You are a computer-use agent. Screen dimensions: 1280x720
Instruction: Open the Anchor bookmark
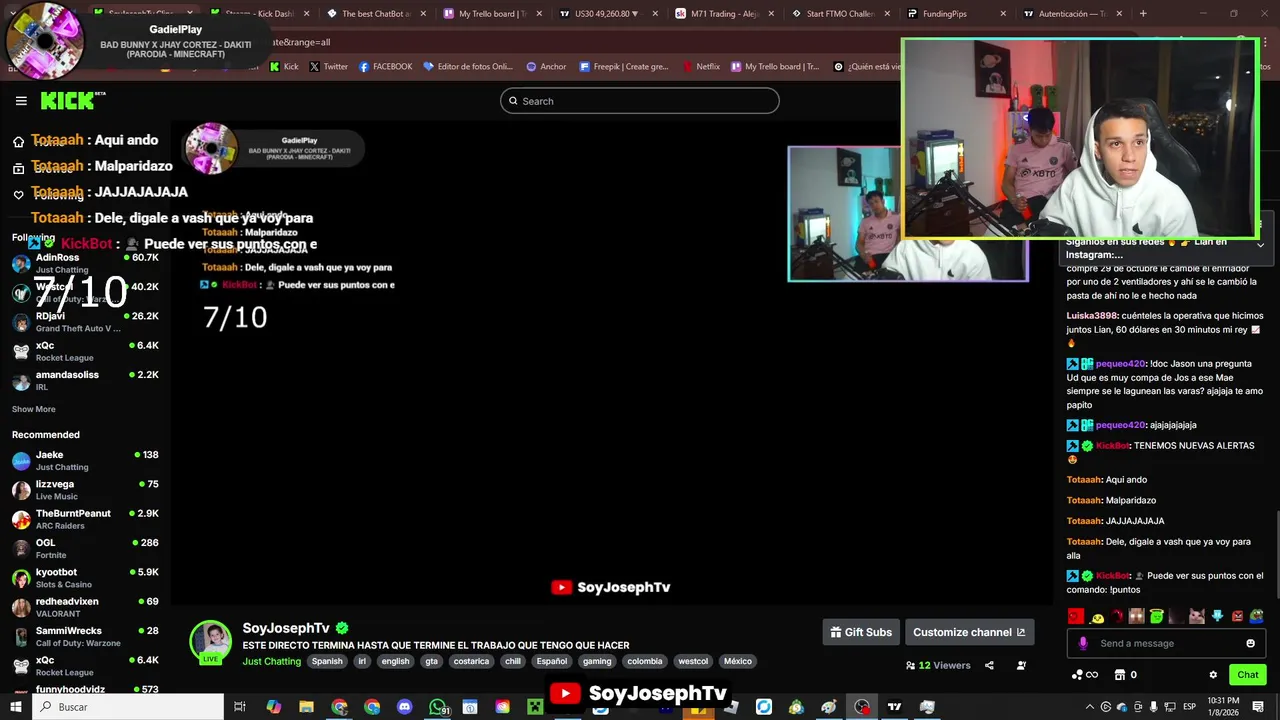pyautogui.click(x=545, y=67)
